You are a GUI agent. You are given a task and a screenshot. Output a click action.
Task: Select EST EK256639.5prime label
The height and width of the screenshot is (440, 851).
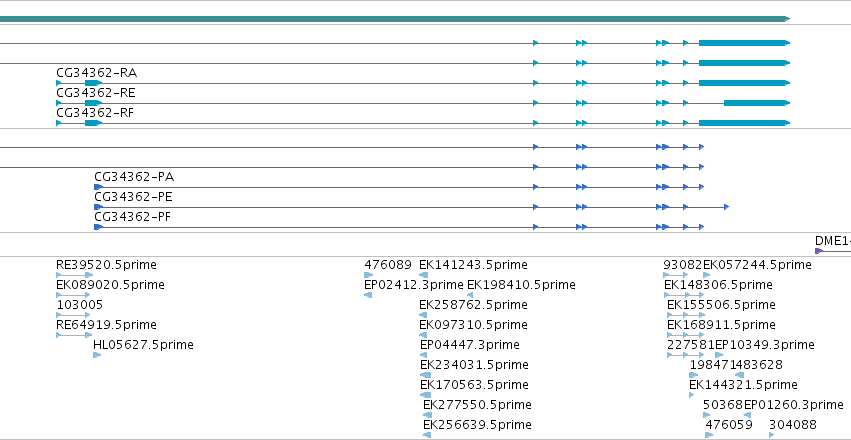click(x=477, y=425)
